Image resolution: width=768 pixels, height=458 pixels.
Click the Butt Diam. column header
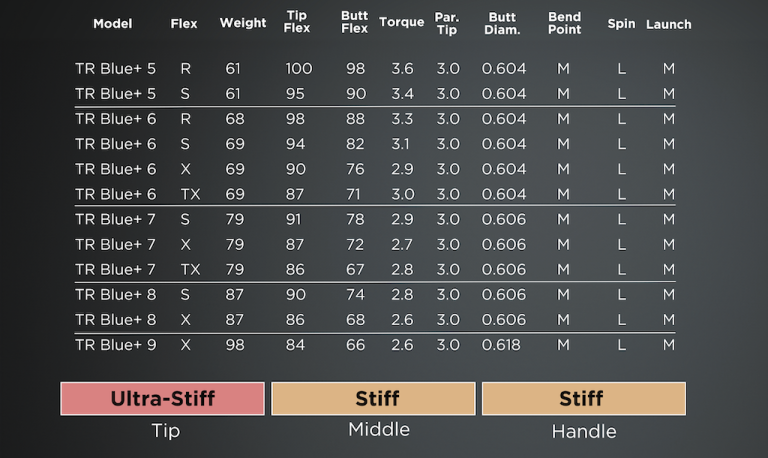point(502,24)
